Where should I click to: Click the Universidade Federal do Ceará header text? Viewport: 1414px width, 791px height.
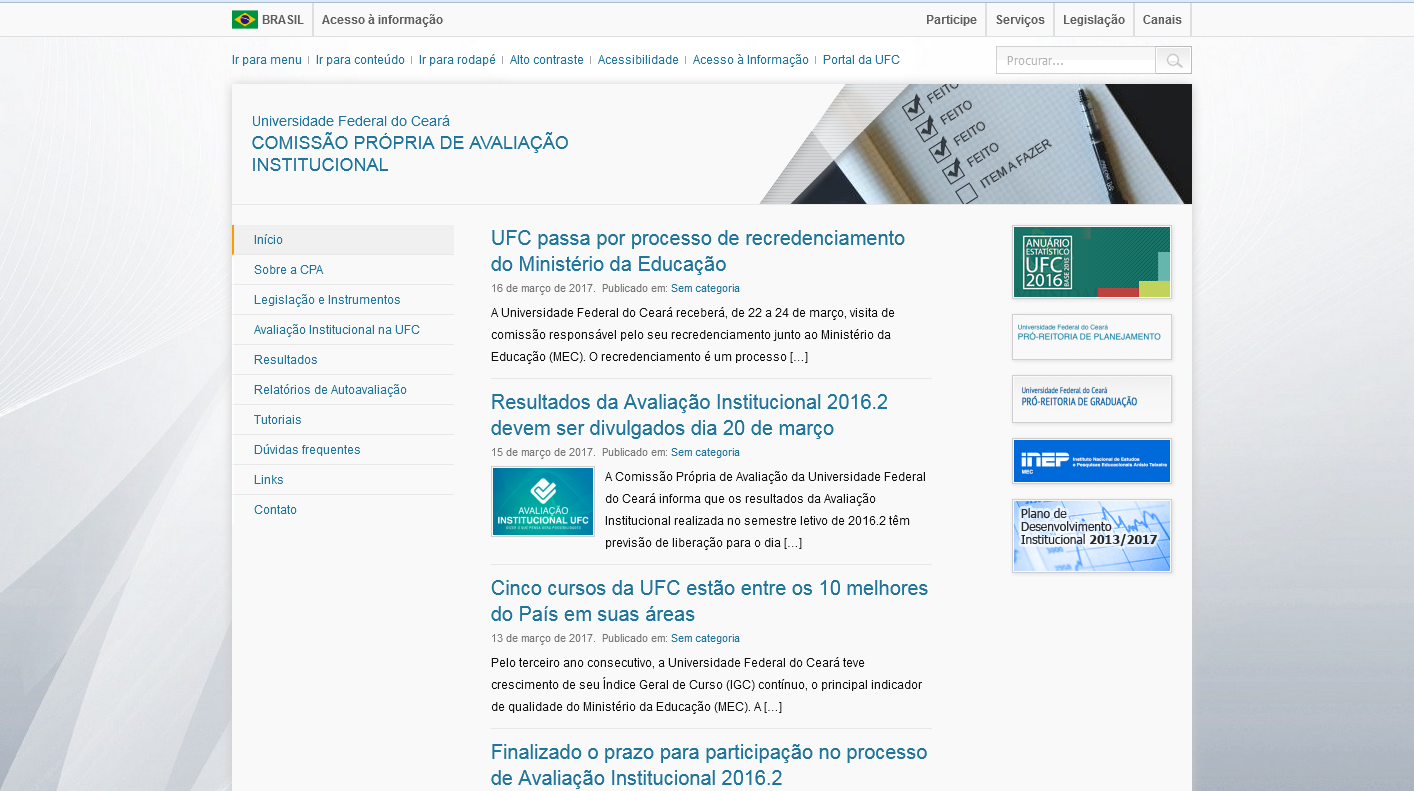(351, 121)
